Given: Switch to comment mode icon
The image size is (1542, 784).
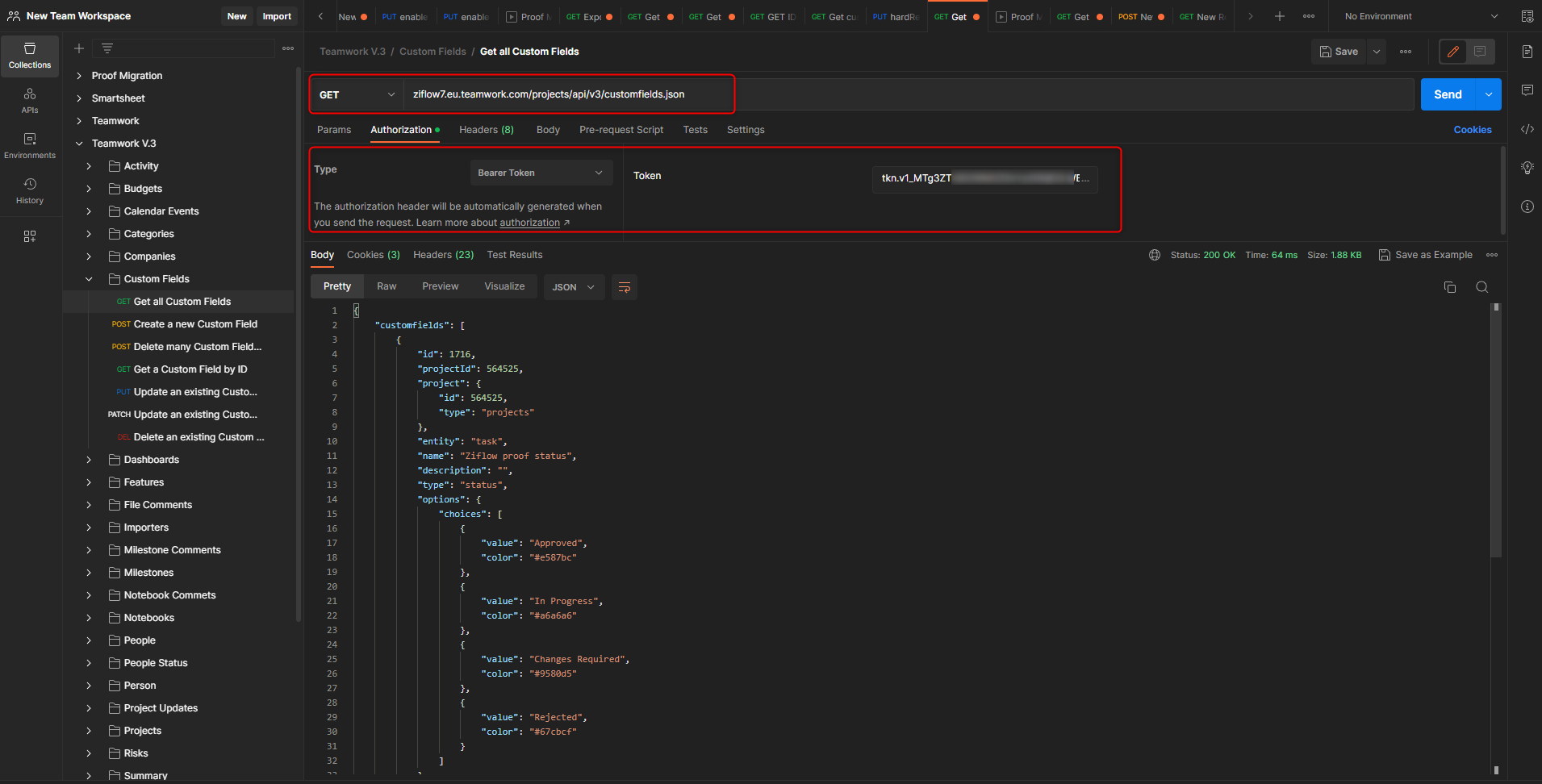Looking at the screenshot, I should (1480, 52).
